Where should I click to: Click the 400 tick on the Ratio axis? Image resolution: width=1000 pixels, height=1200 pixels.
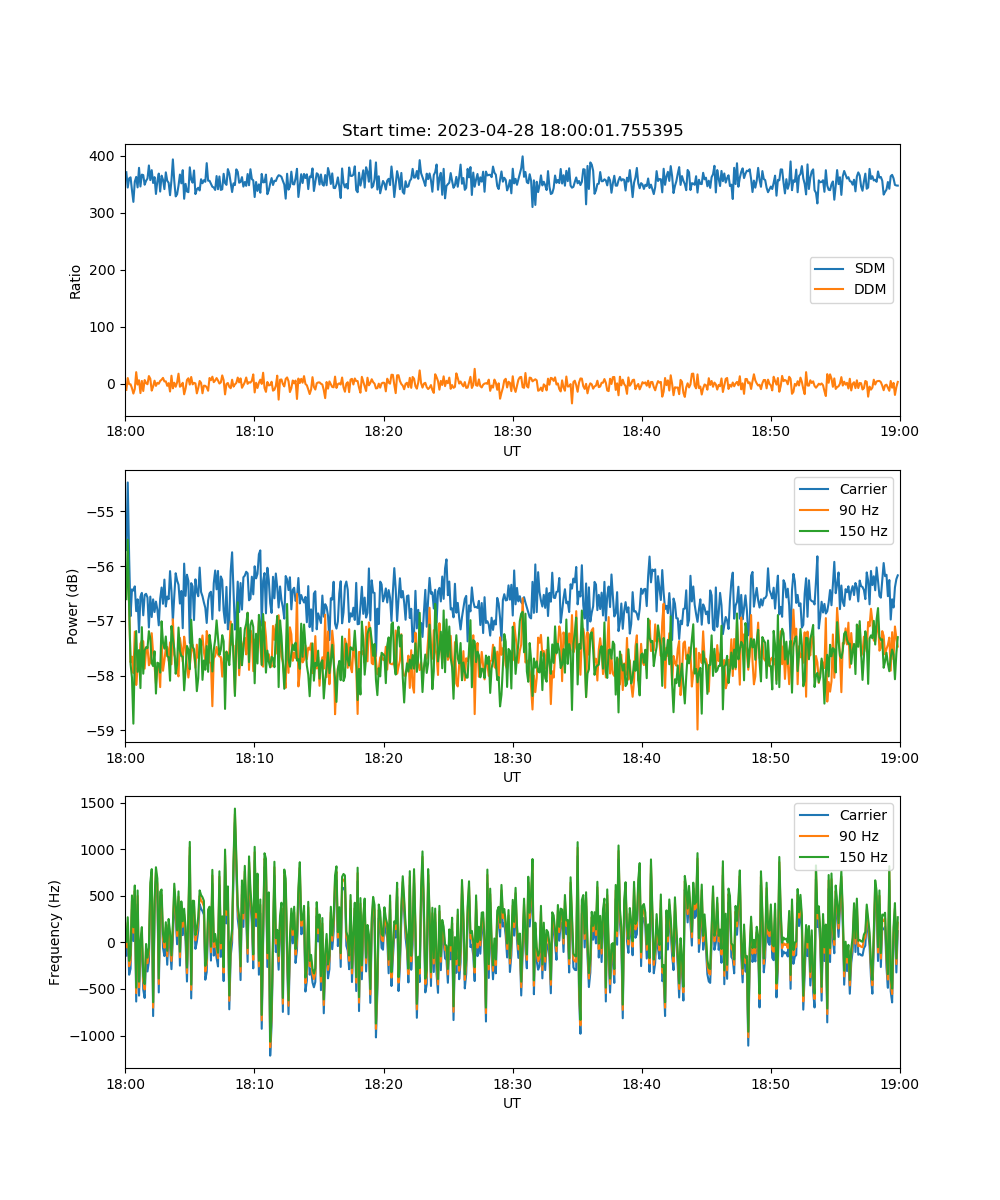pos(104,156)
